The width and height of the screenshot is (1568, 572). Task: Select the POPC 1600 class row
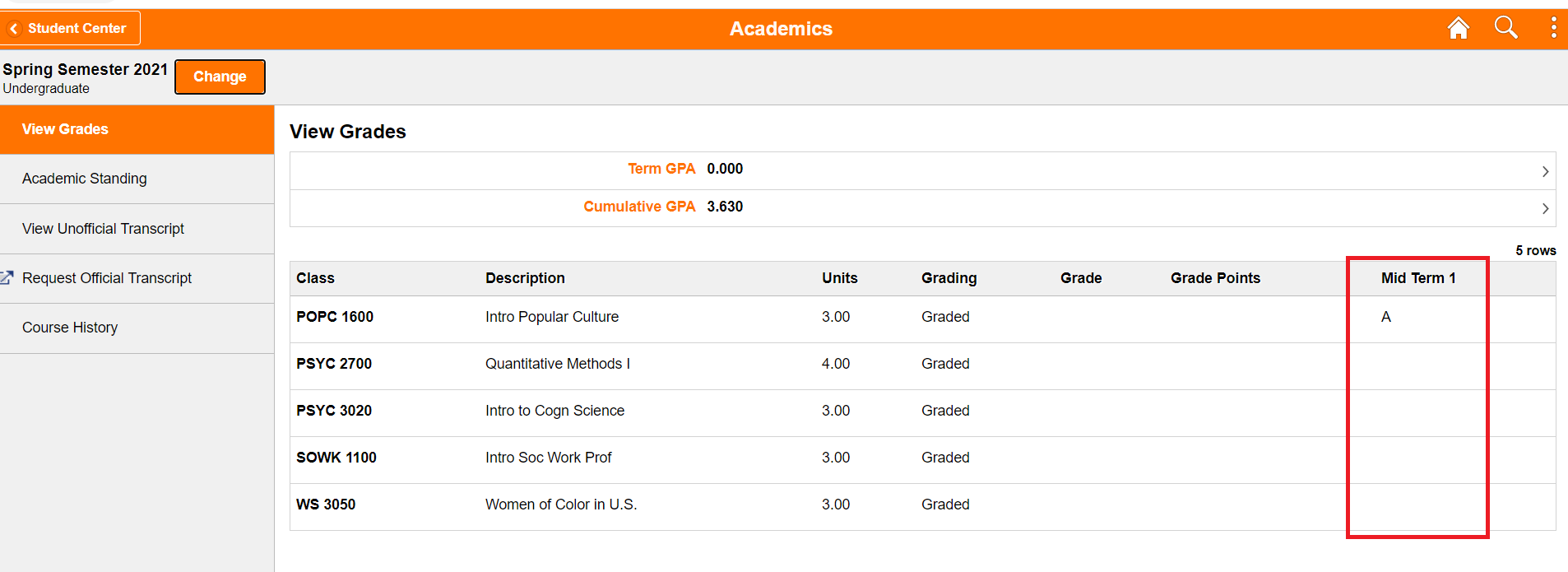(x=335, y=317)
